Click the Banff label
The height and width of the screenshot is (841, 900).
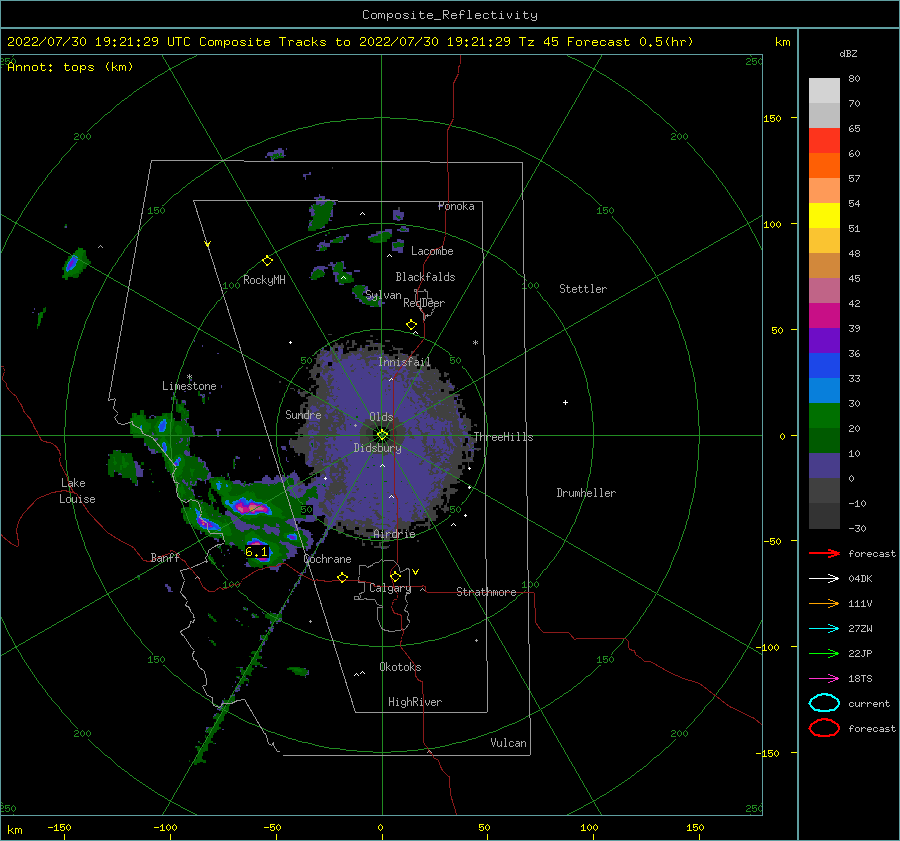pyautogui.click(x=165, y=557)
